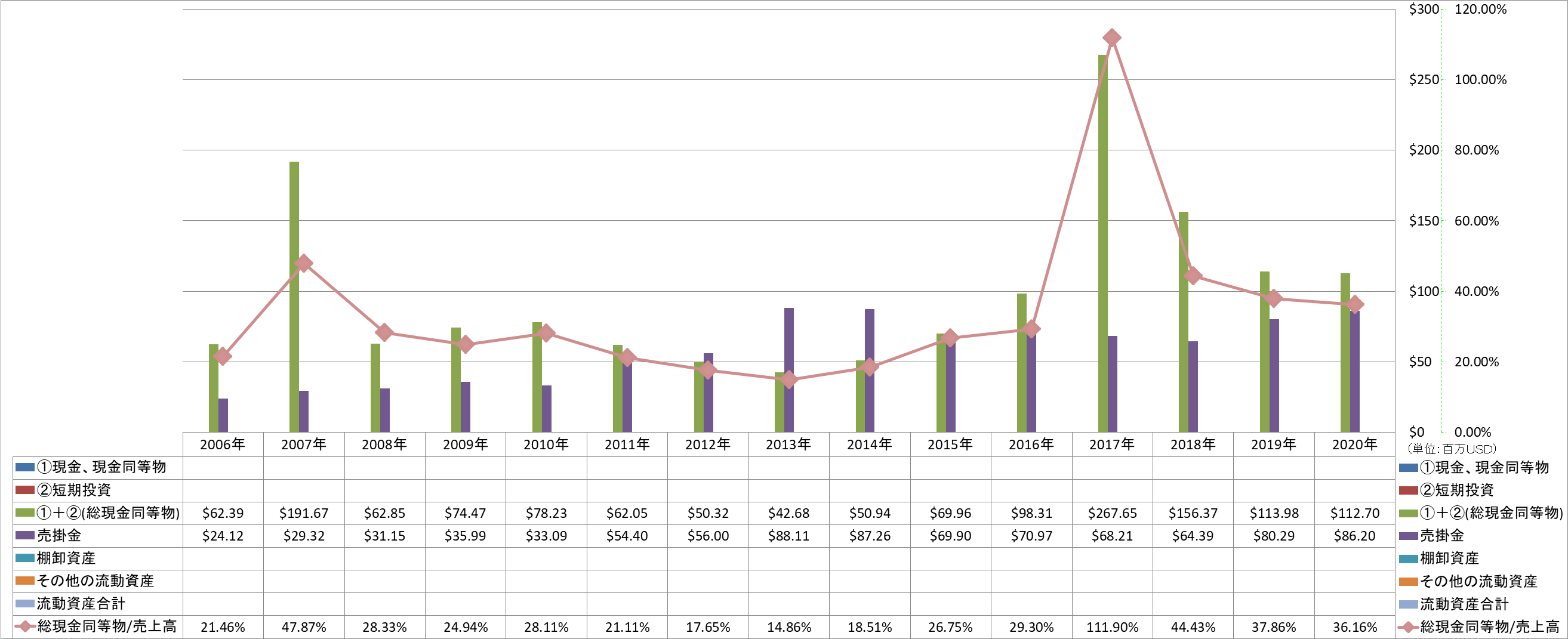Click the orange swatch beside left その他の流動資産
The width and height of the screenshot is (1568, 639).
tap(25, 580)
